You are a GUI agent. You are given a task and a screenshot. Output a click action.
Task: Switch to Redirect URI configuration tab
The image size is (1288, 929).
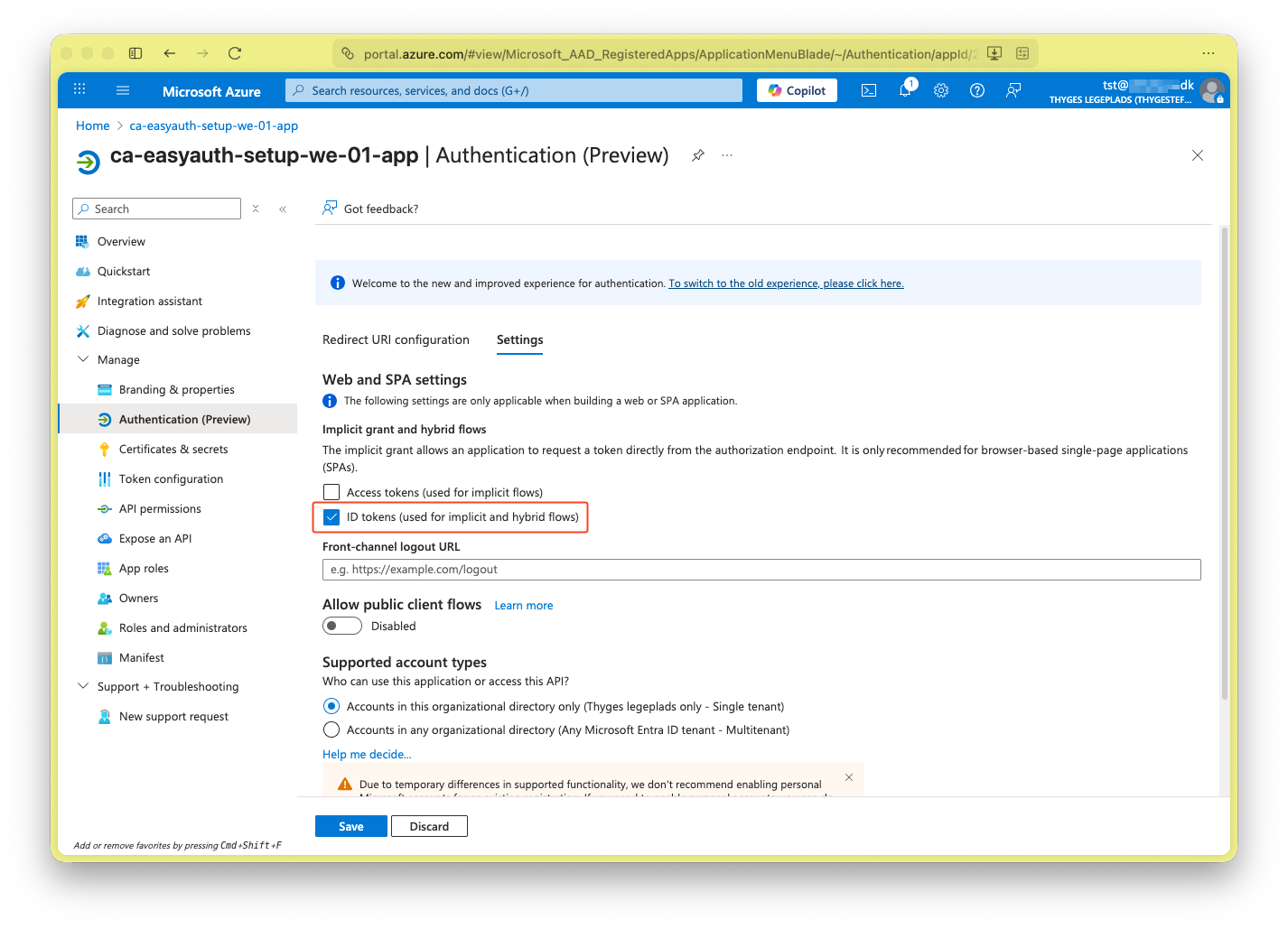coord(396,339)
